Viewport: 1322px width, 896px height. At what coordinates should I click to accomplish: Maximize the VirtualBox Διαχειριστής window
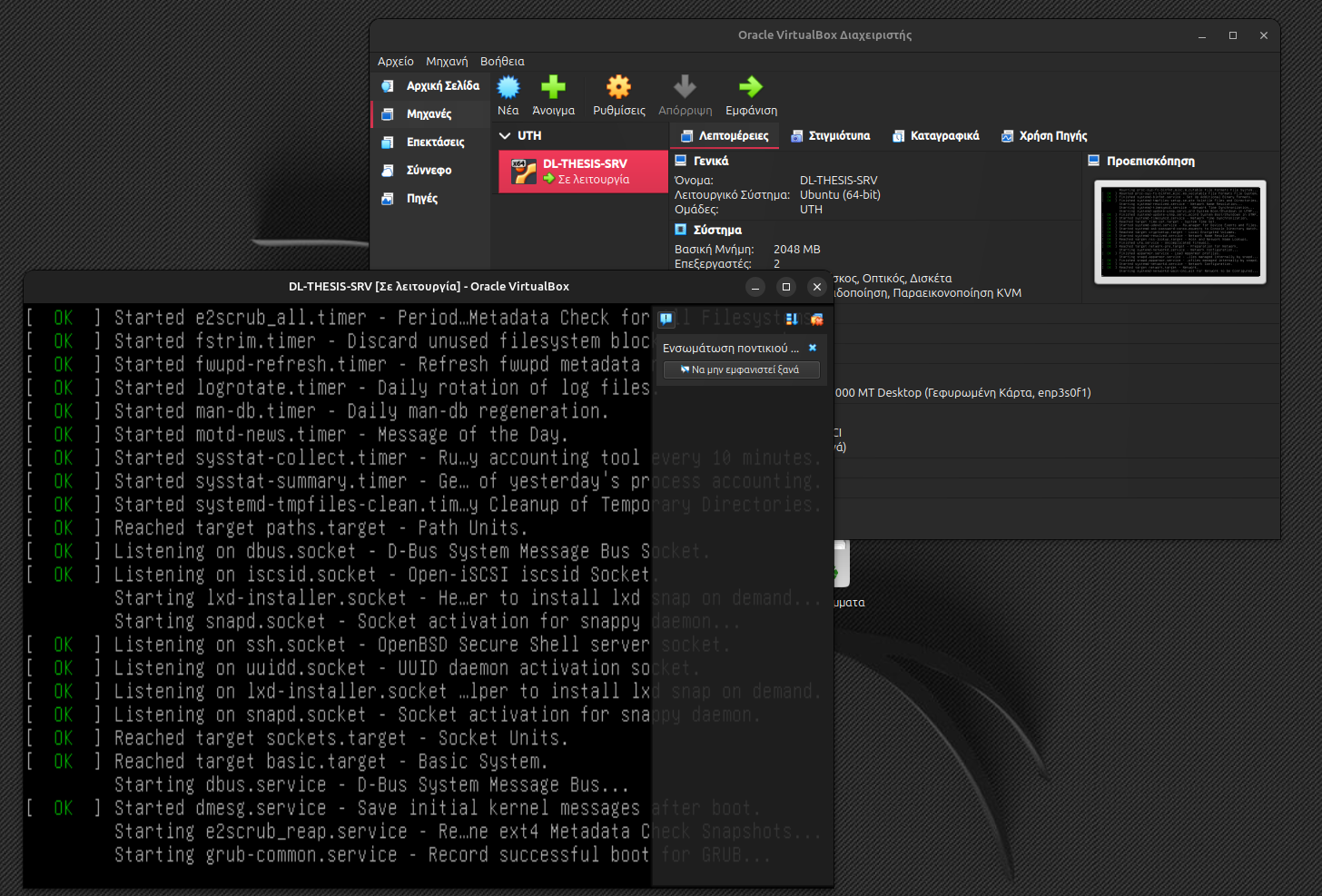pos(1233,35)
